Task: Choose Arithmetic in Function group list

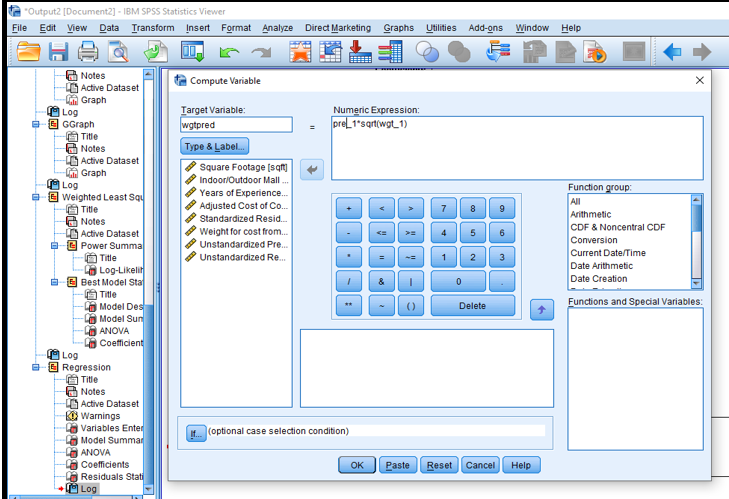Action: (589, 214)
